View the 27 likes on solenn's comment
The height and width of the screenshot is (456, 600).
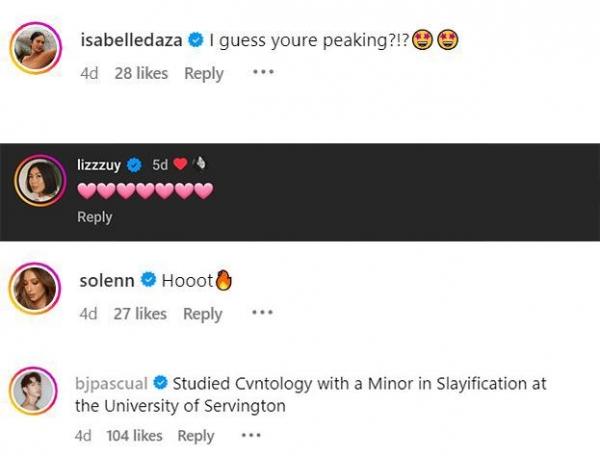[x=140, y=314]
